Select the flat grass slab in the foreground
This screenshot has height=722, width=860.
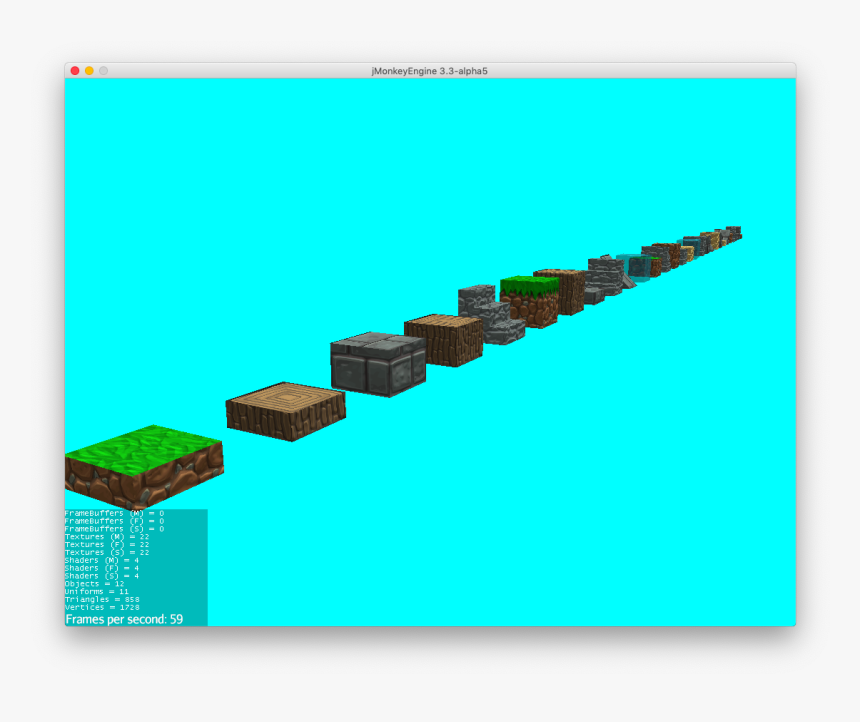144,466
